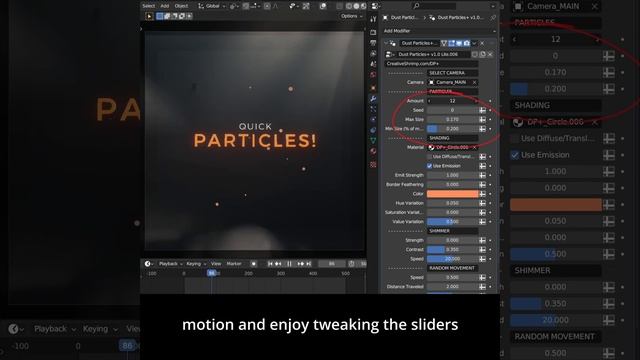Click the current frame field showing 86
Screen dimensions: 640x360
tap(331, 264)
